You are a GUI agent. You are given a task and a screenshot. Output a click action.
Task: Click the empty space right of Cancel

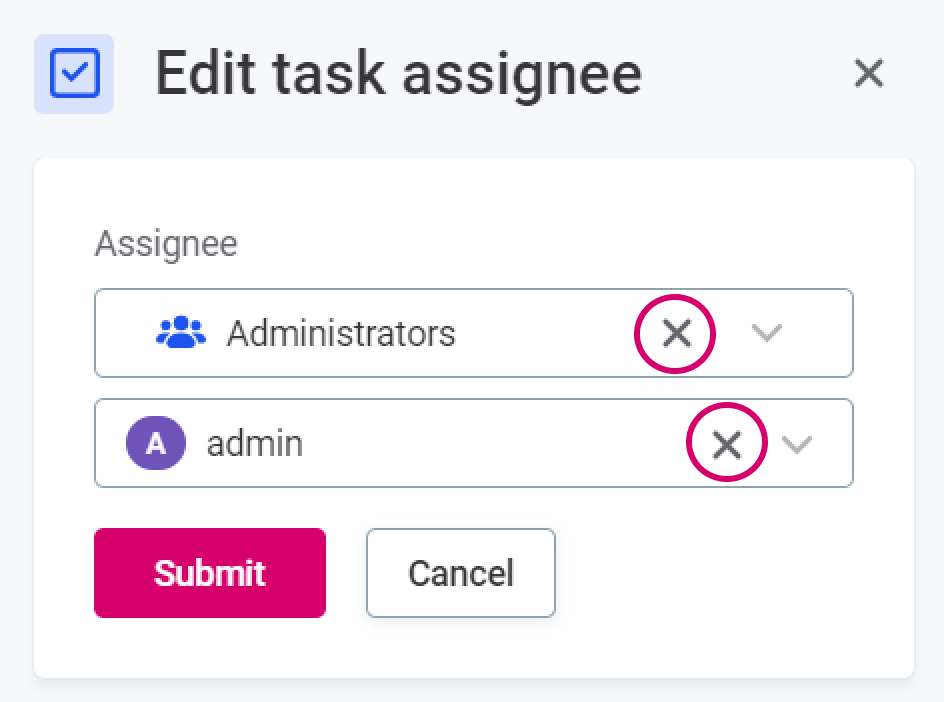tap(720, 573)
